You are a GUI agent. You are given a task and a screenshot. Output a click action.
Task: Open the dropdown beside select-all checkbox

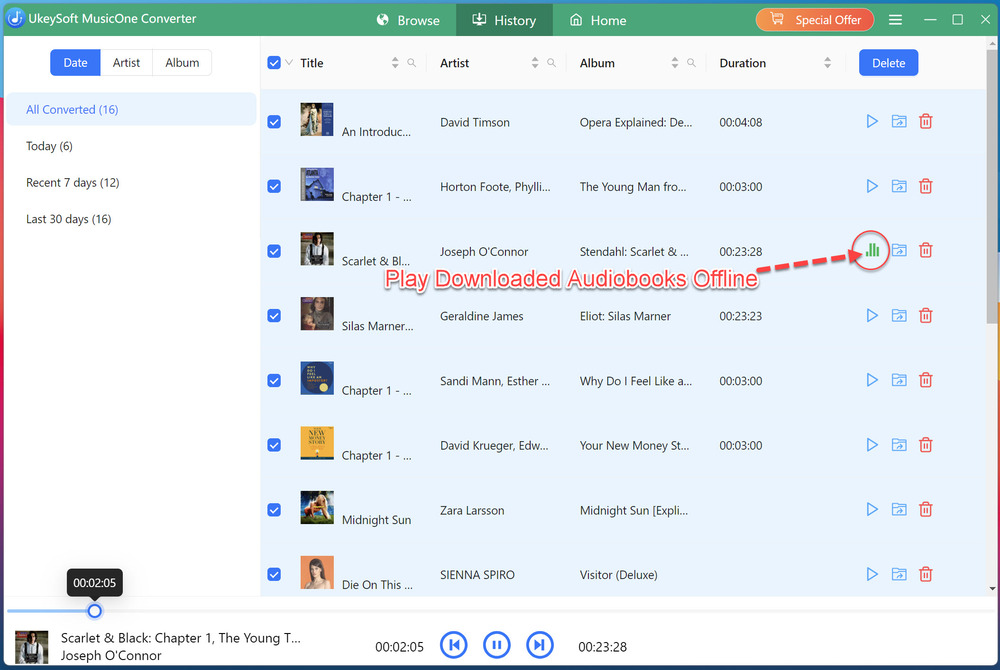289,62
